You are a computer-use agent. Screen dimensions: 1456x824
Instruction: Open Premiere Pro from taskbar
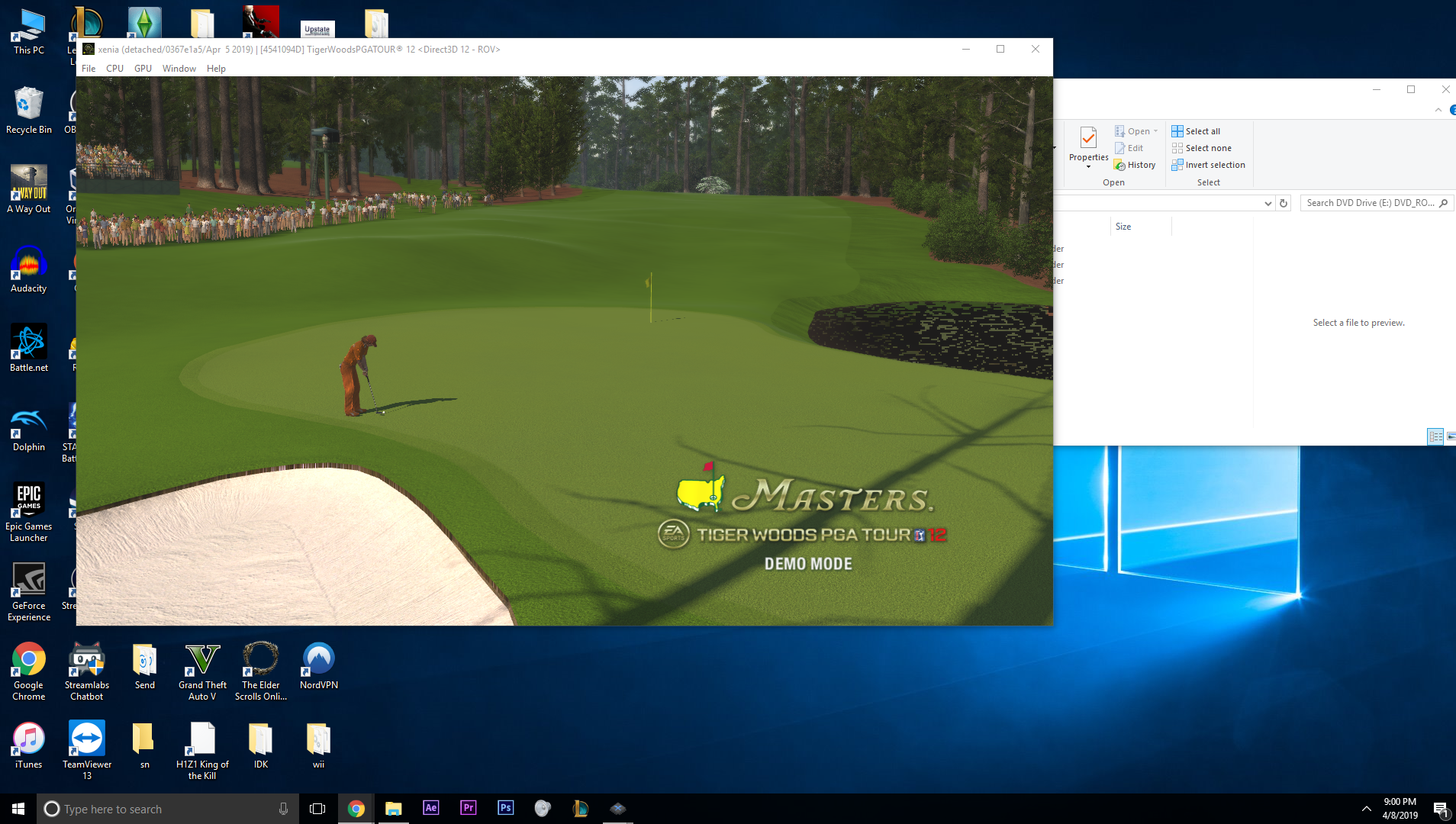[468, 808]
